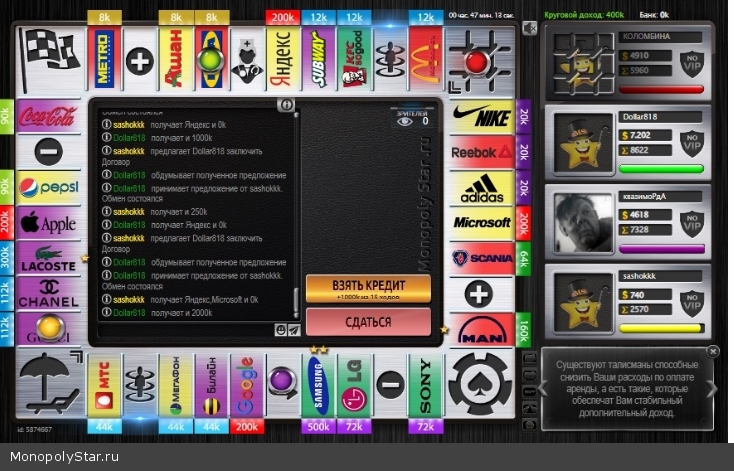Click the 'Круговой доход: 400k' label
Screen dimensions: 734x471
click(584, 15)
